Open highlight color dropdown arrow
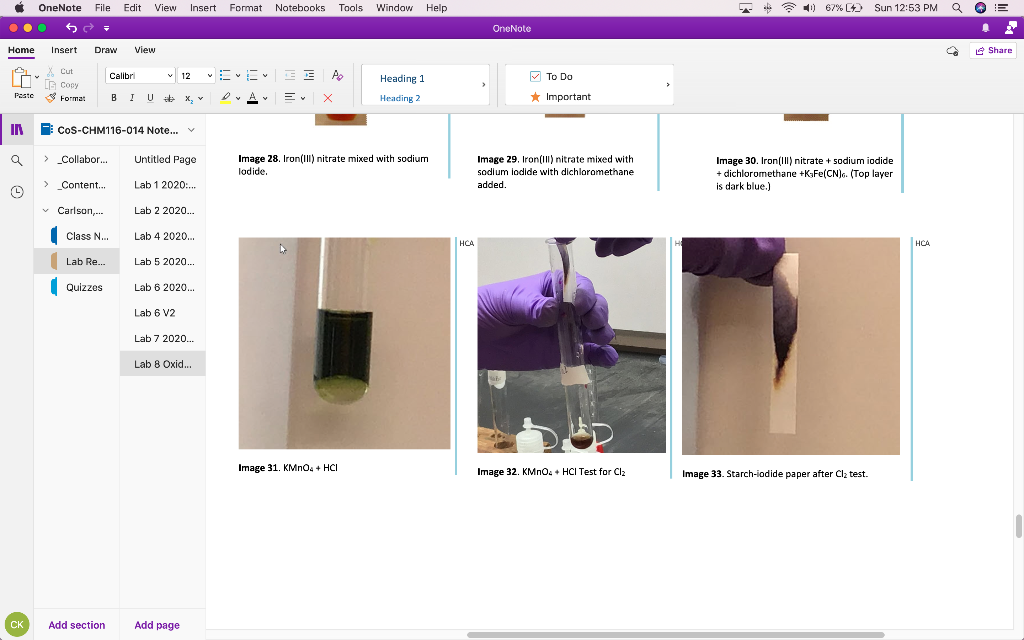The width and height of the screenshot is (1024, 640). [x=238, y=99]
